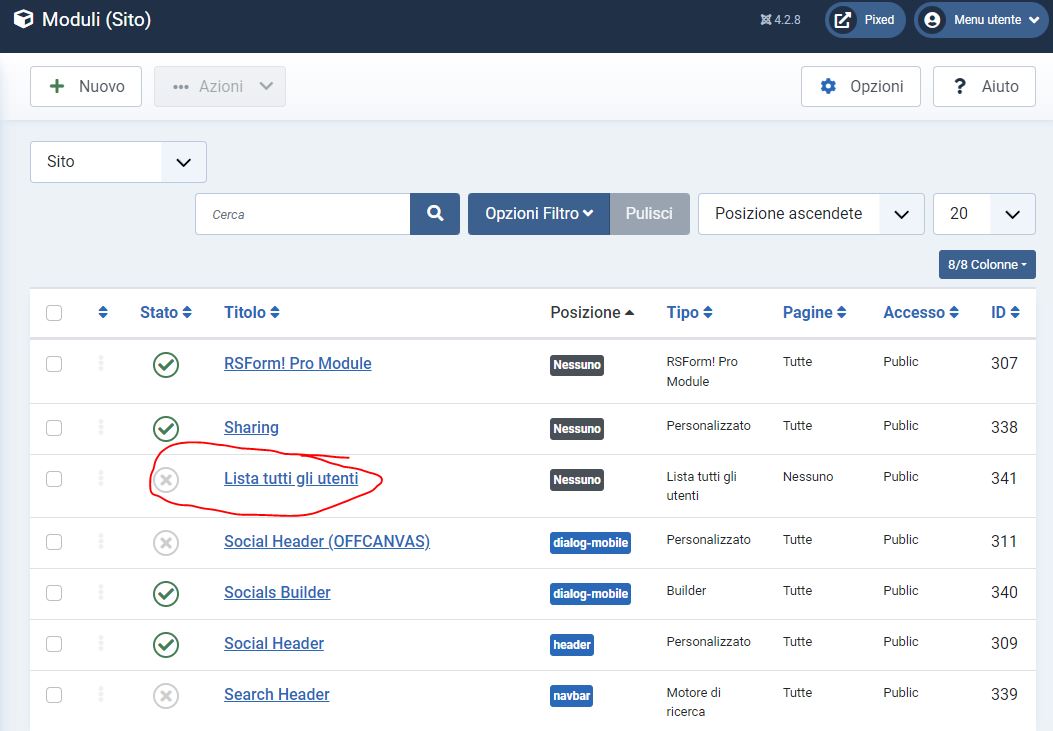Screen dimensions: 1053x731
Task: Open the Sito client dropdown
Action: pyautogui.click(x=118, y=162)
